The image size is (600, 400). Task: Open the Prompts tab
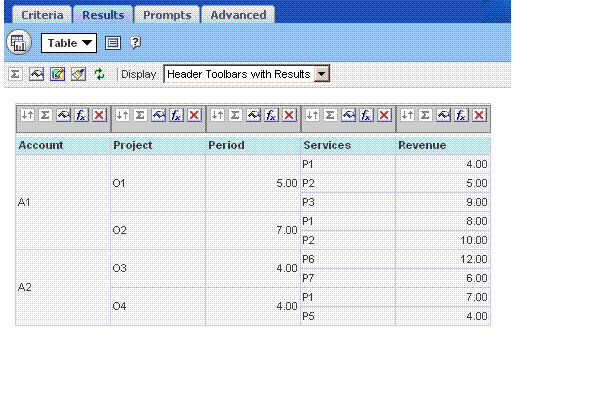(x=167, y=15)
